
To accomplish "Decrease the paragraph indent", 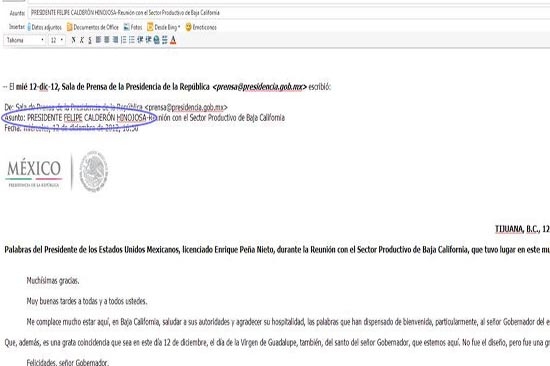I will click(x=140, y=40).
